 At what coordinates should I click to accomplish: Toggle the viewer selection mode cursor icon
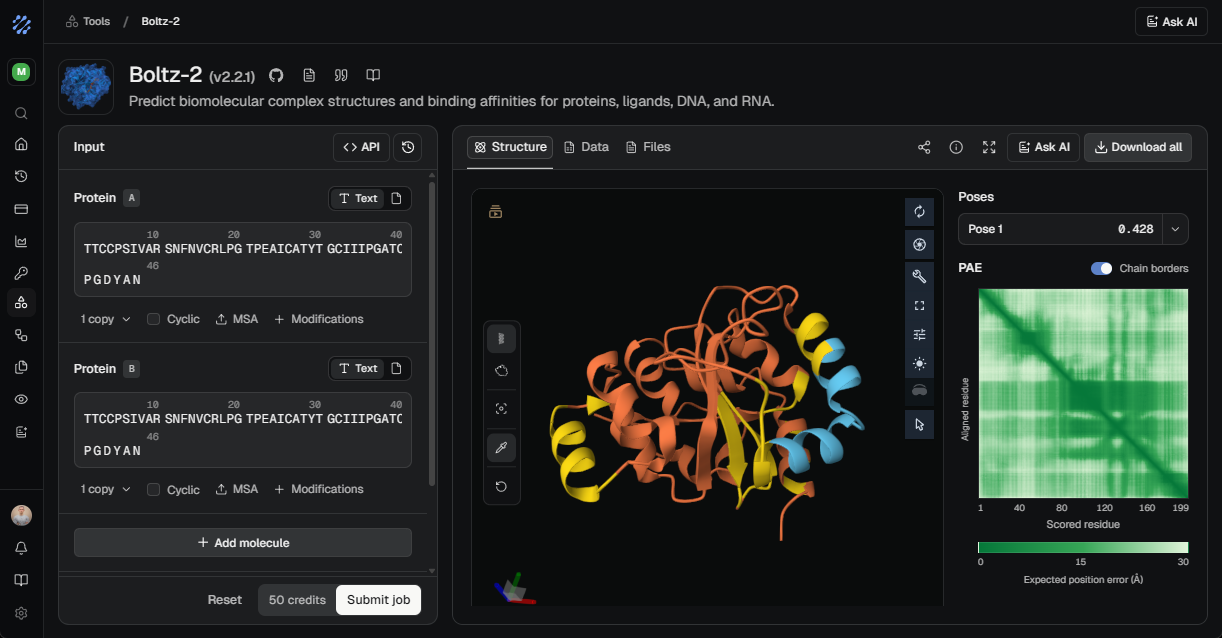[x=919, y=424]
